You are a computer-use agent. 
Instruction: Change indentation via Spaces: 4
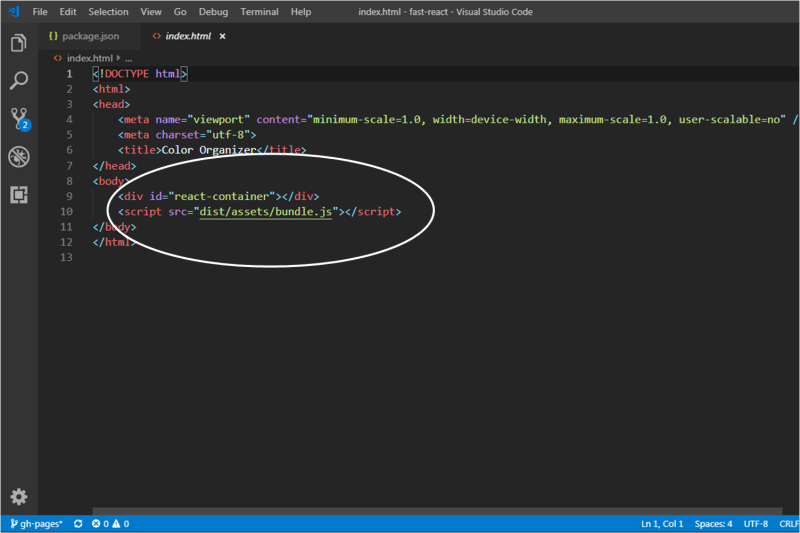coord(713,524)
